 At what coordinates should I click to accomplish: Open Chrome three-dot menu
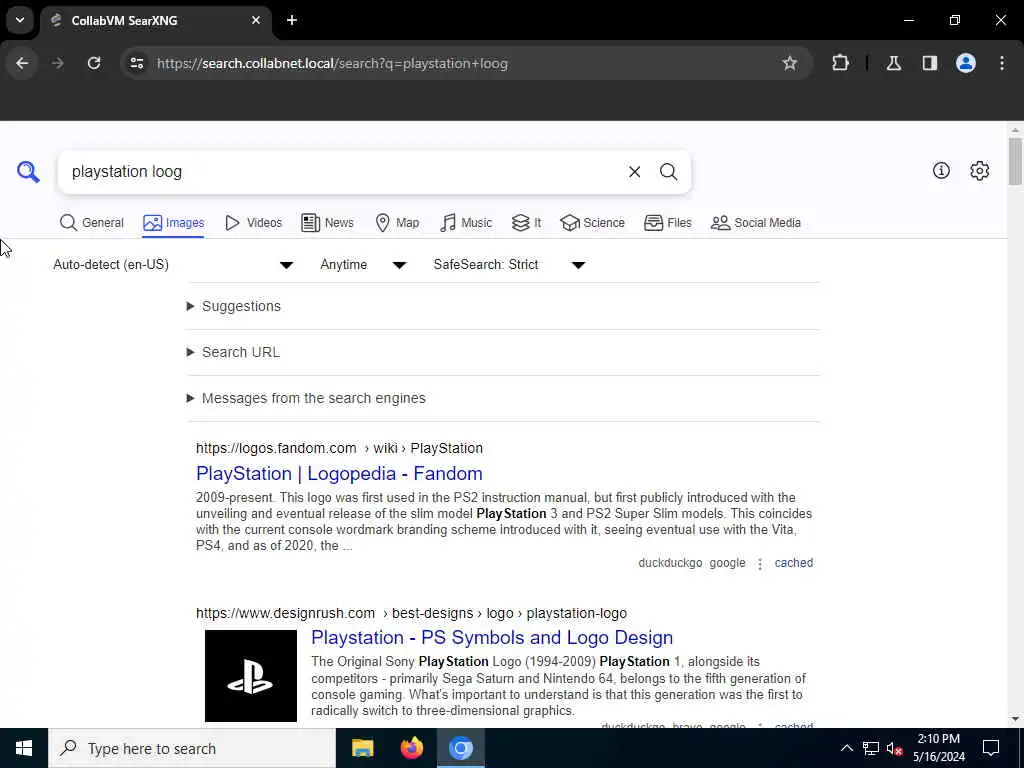(1002, 63)
